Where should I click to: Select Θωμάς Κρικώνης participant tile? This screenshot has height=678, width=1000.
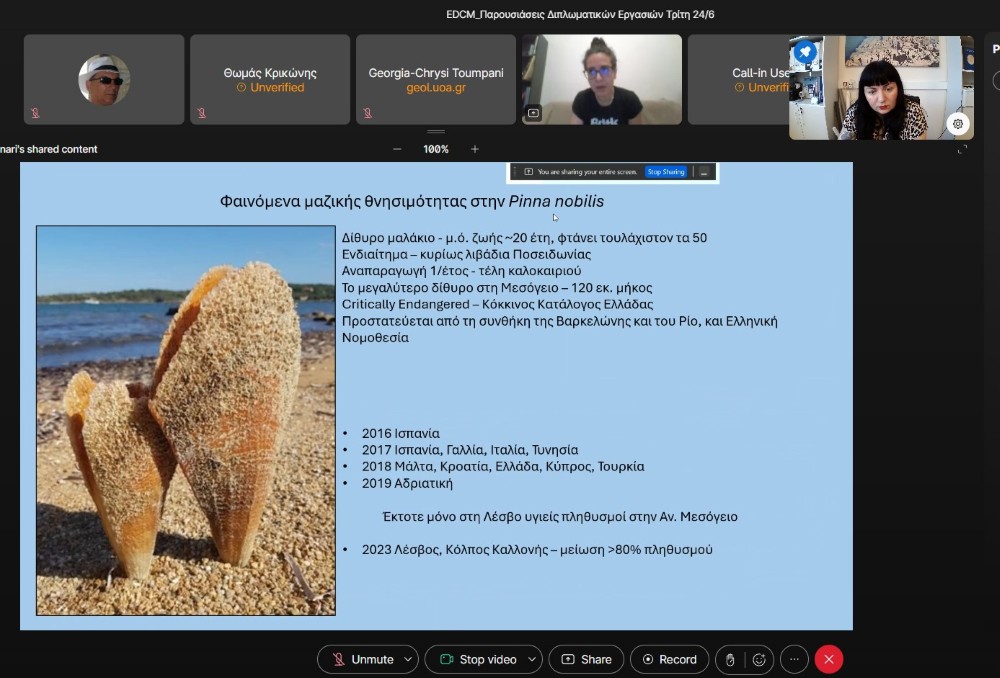pos(270,80)
